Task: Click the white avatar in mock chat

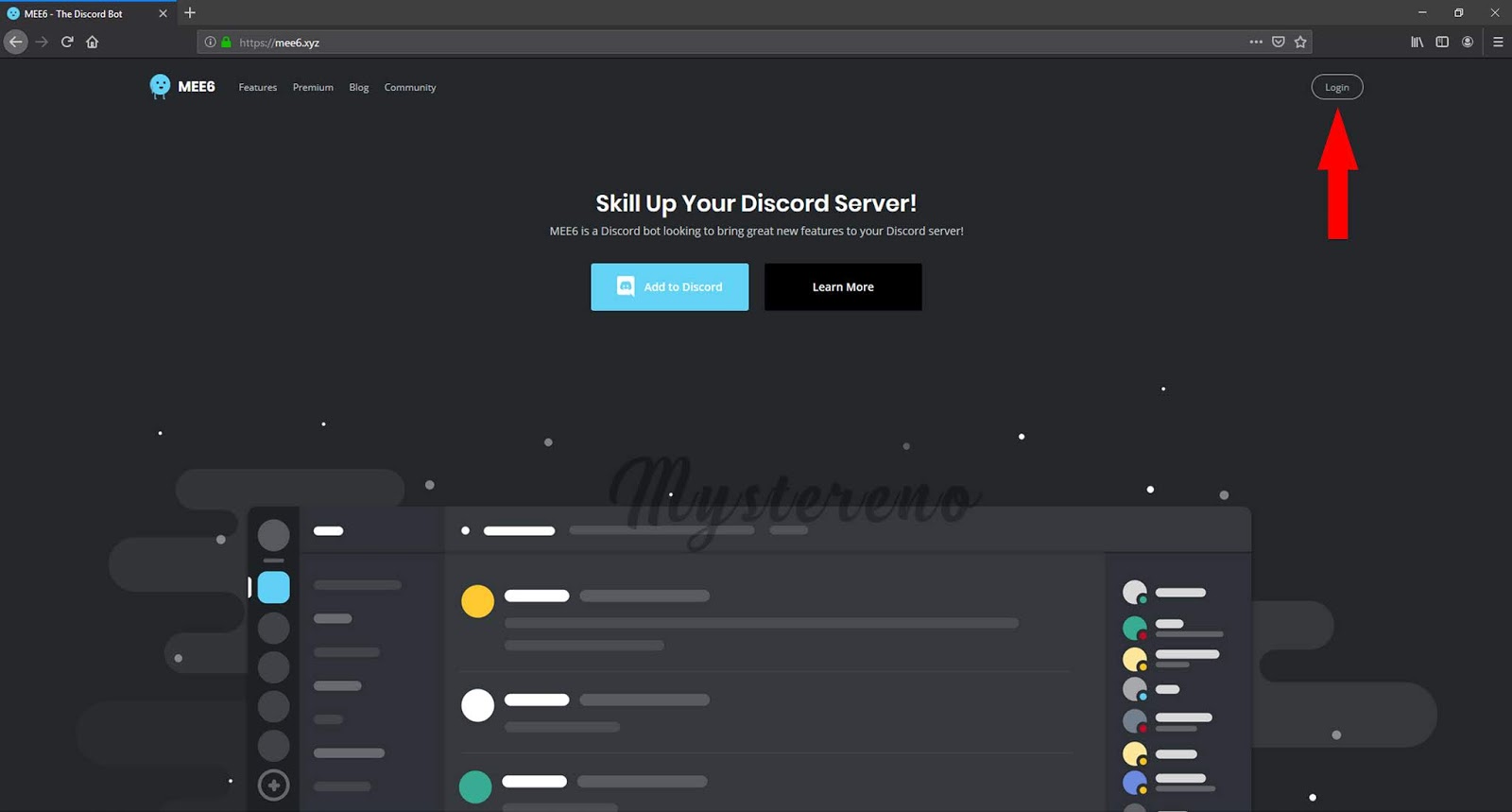Action: coord(477,705)
